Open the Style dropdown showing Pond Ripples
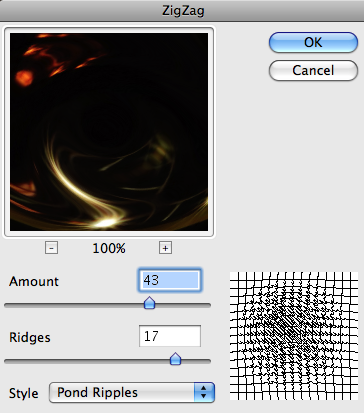Image resolution: width=364 pixels, height=413 pixels. 132,392
